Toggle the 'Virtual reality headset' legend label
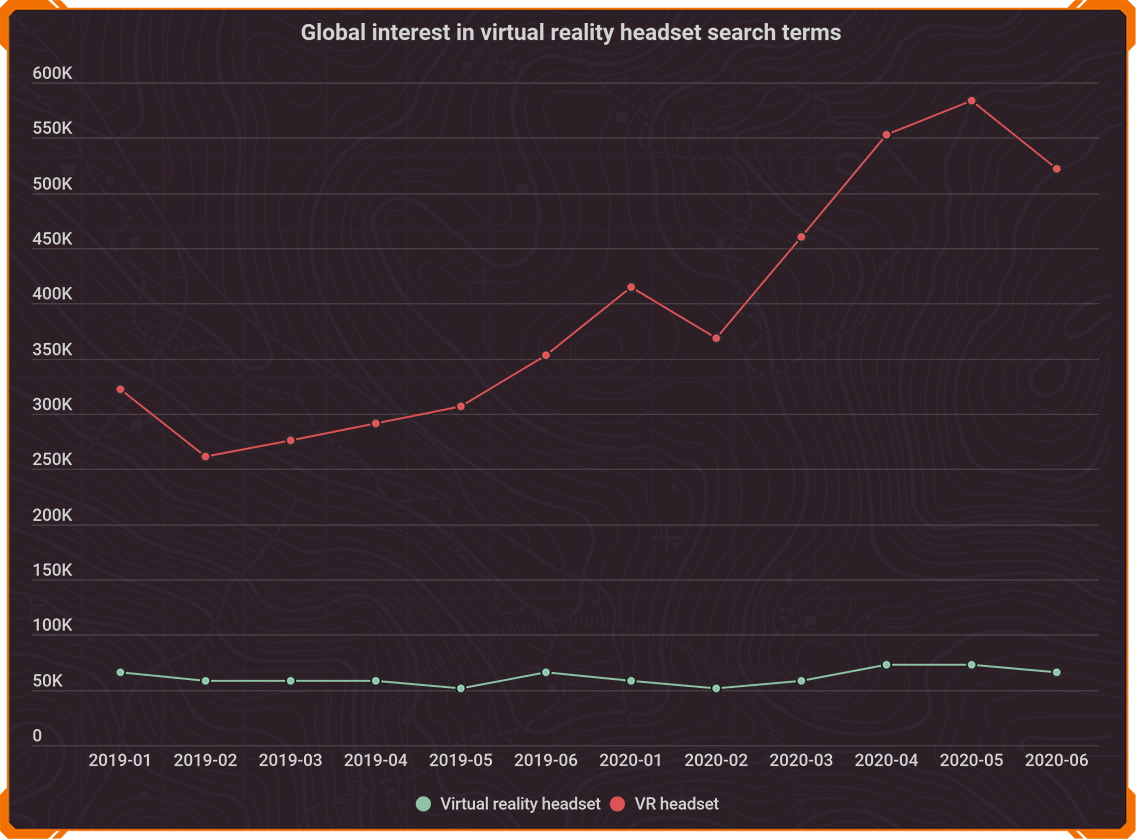 520,804
